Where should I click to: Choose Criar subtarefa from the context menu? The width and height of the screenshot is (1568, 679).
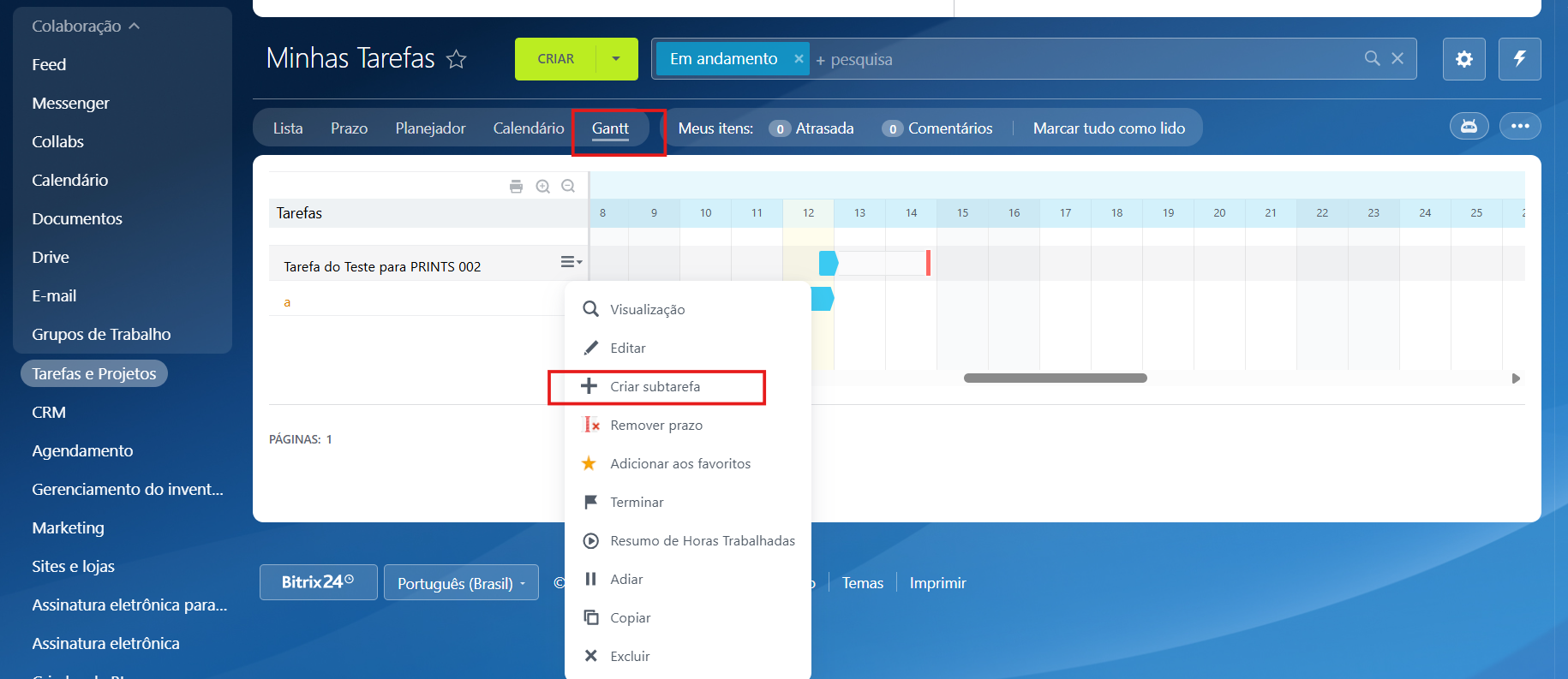coord(655,387)
